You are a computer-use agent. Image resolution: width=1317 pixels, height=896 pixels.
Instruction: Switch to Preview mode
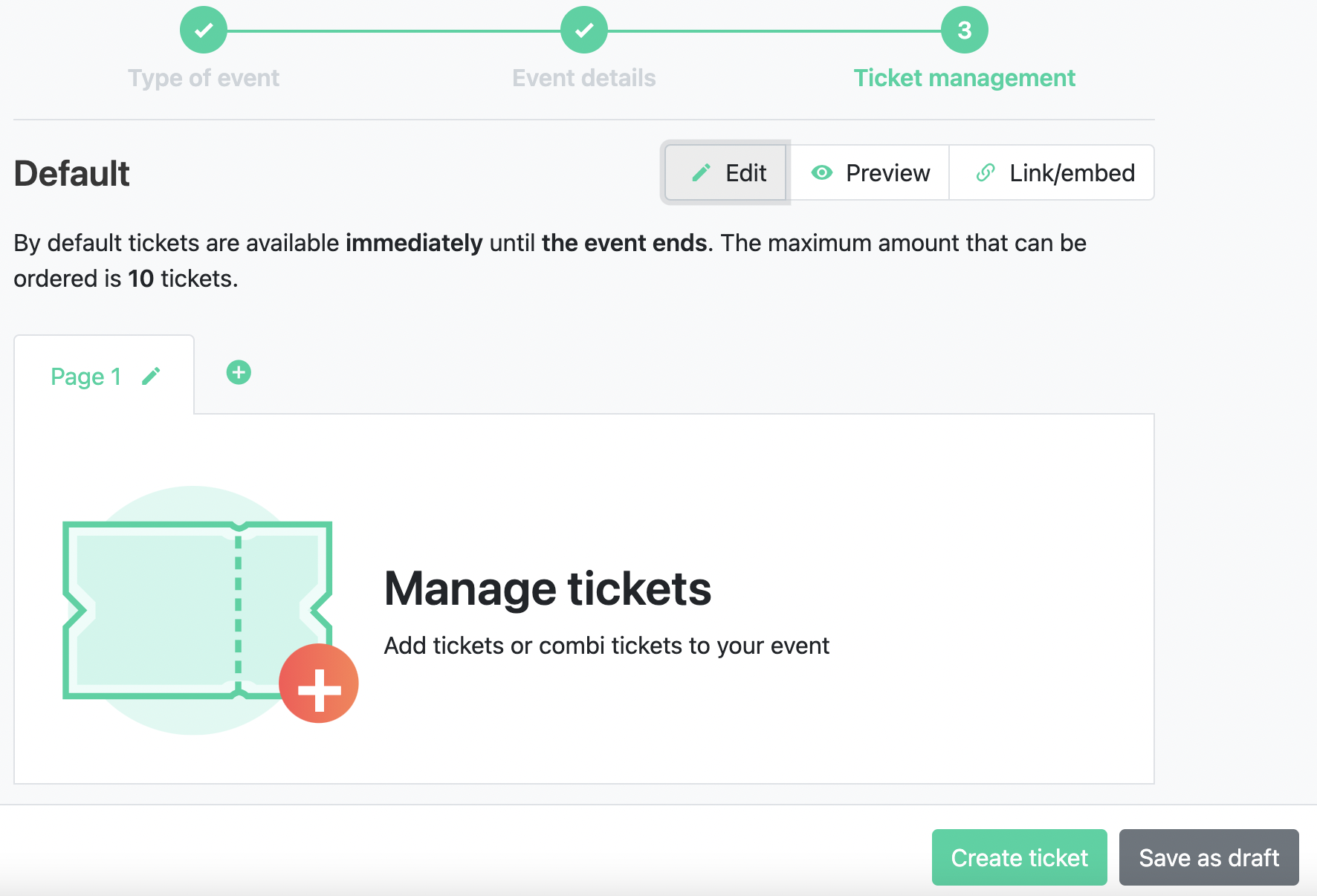(x=870, y=173)
